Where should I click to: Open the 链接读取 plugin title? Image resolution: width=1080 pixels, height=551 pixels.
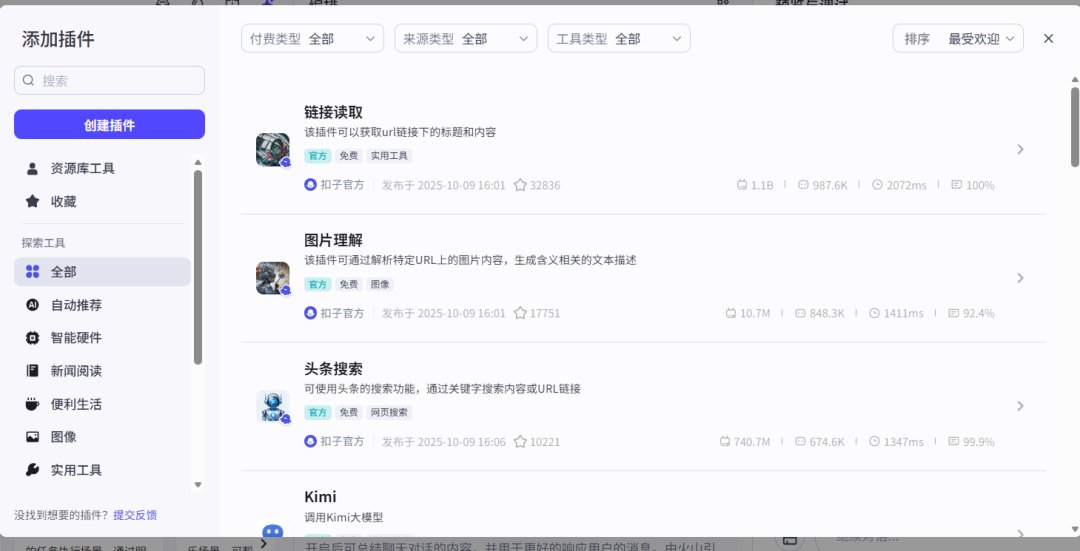tap(333, 112)
